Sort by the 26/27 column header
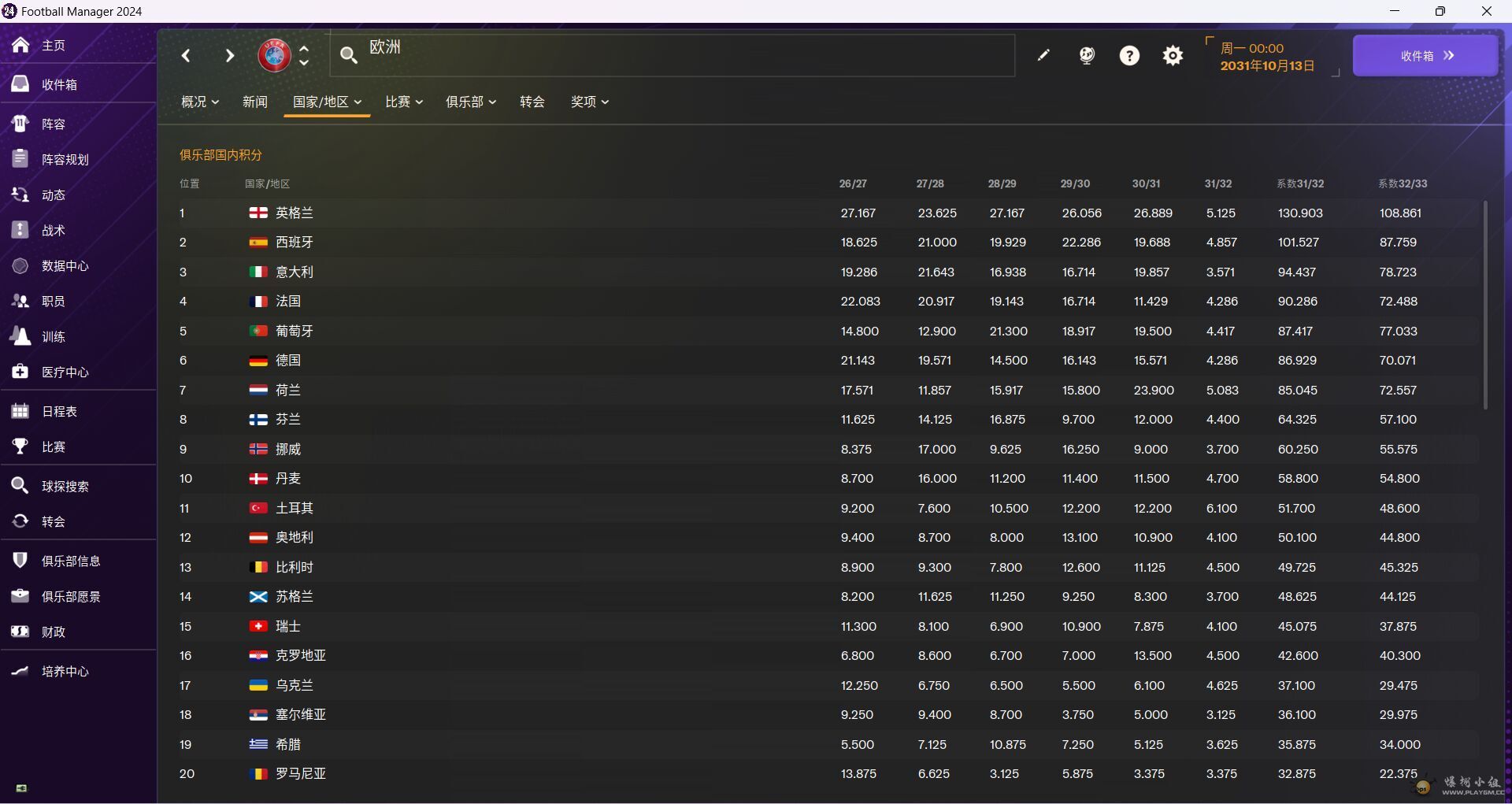The width and height of the screenshot is (1512, 804). [853, 183]
